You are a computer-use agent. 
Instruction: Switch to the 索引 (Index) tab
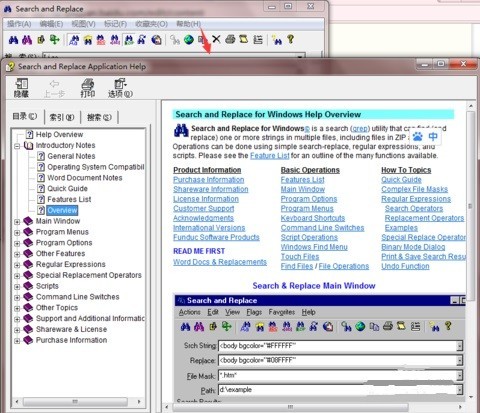(x=62, y=117)
